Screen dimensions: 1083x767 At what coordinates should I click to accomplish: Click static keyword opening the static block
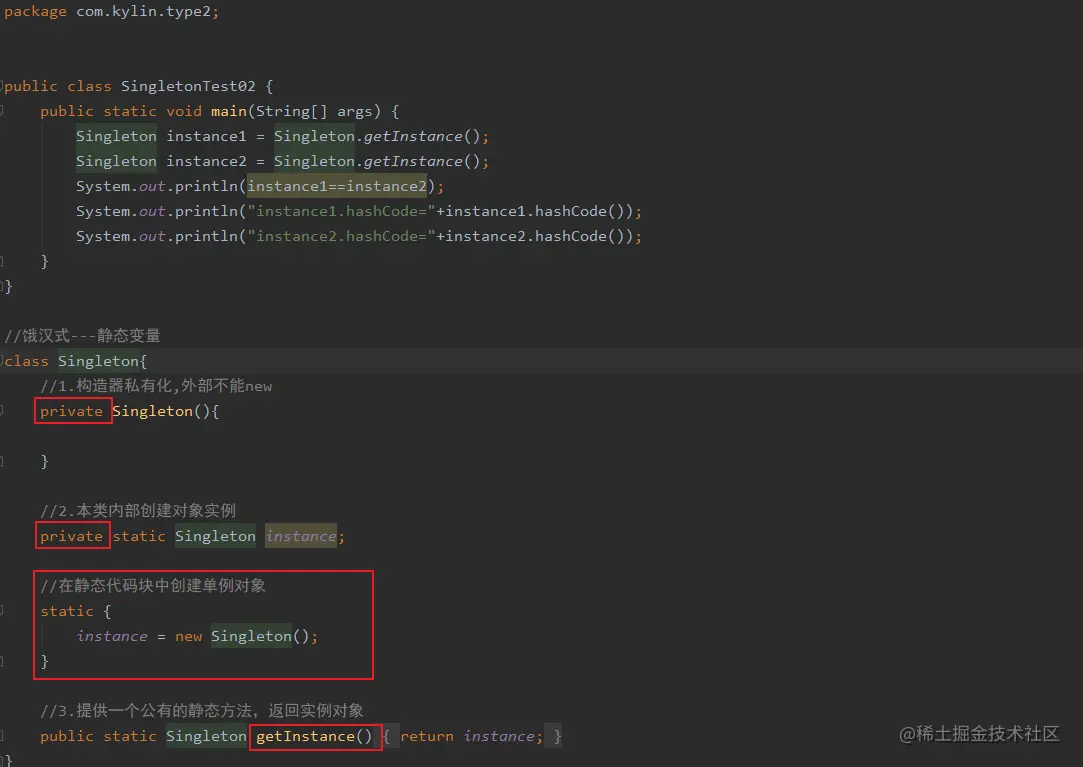click(66, 611)
